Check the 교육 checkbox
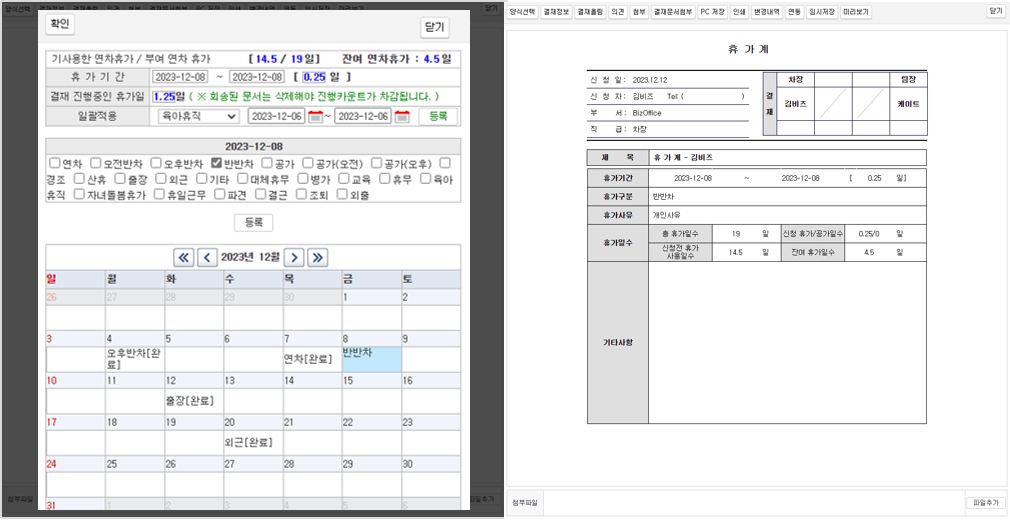This screenshot has height=521, width=1010. coord(345,178)
